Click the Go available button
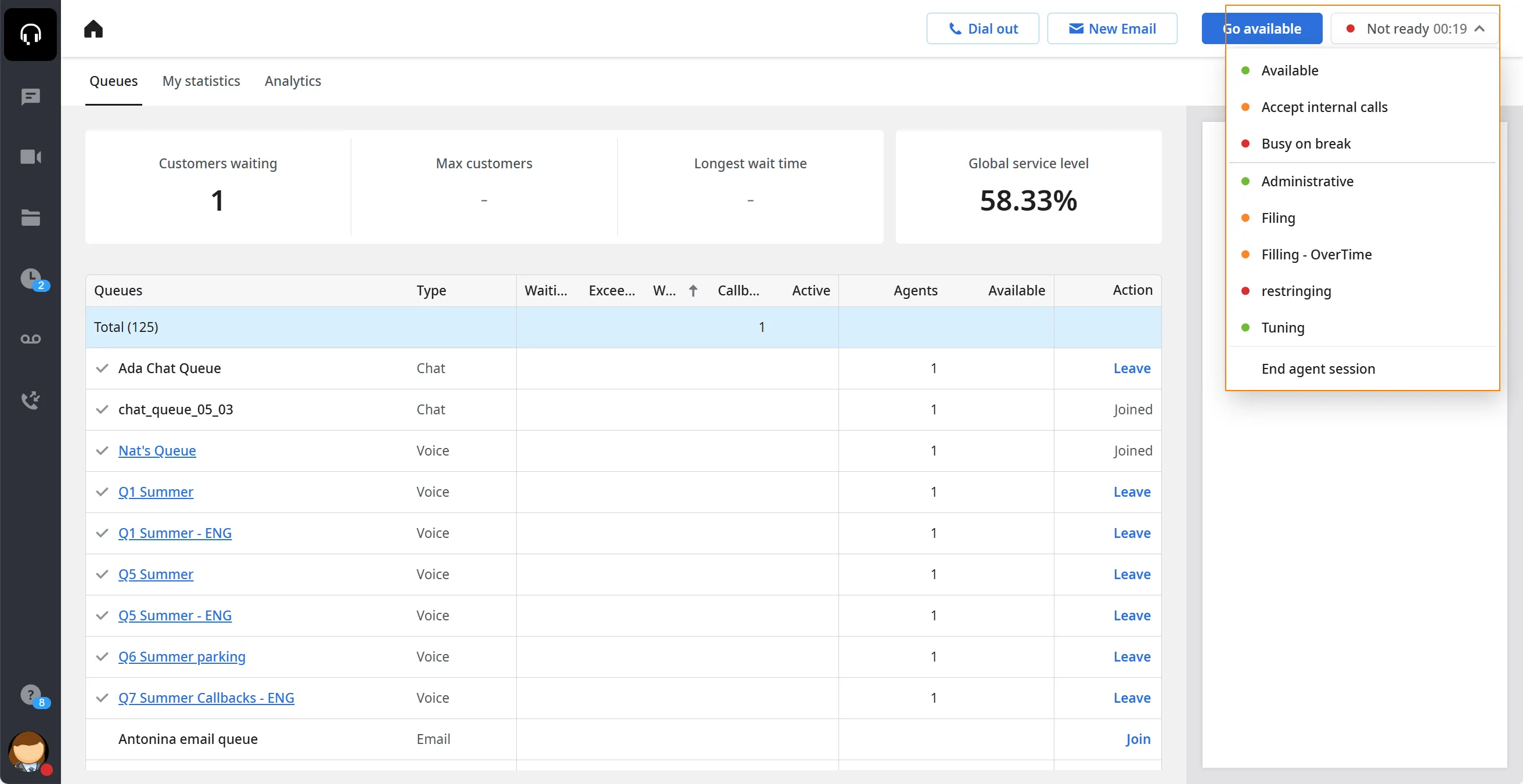Image resolution: width=1523 pixels, height=784 pixels. 1262,28
